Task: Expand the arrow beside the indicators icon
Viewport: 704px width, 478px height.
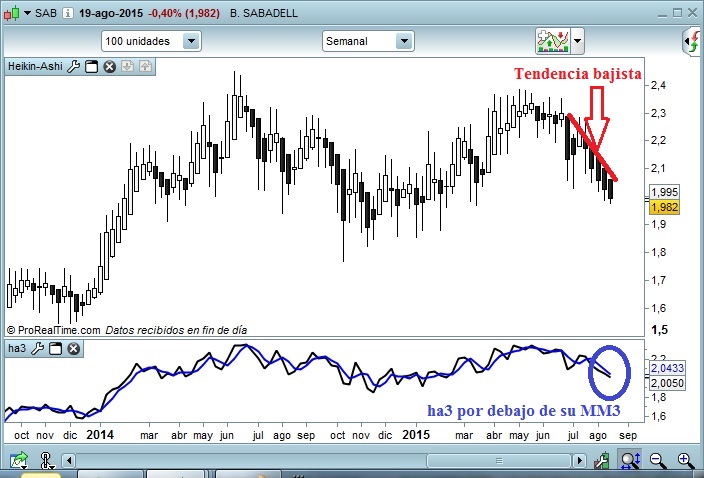Action: [578, 41]
